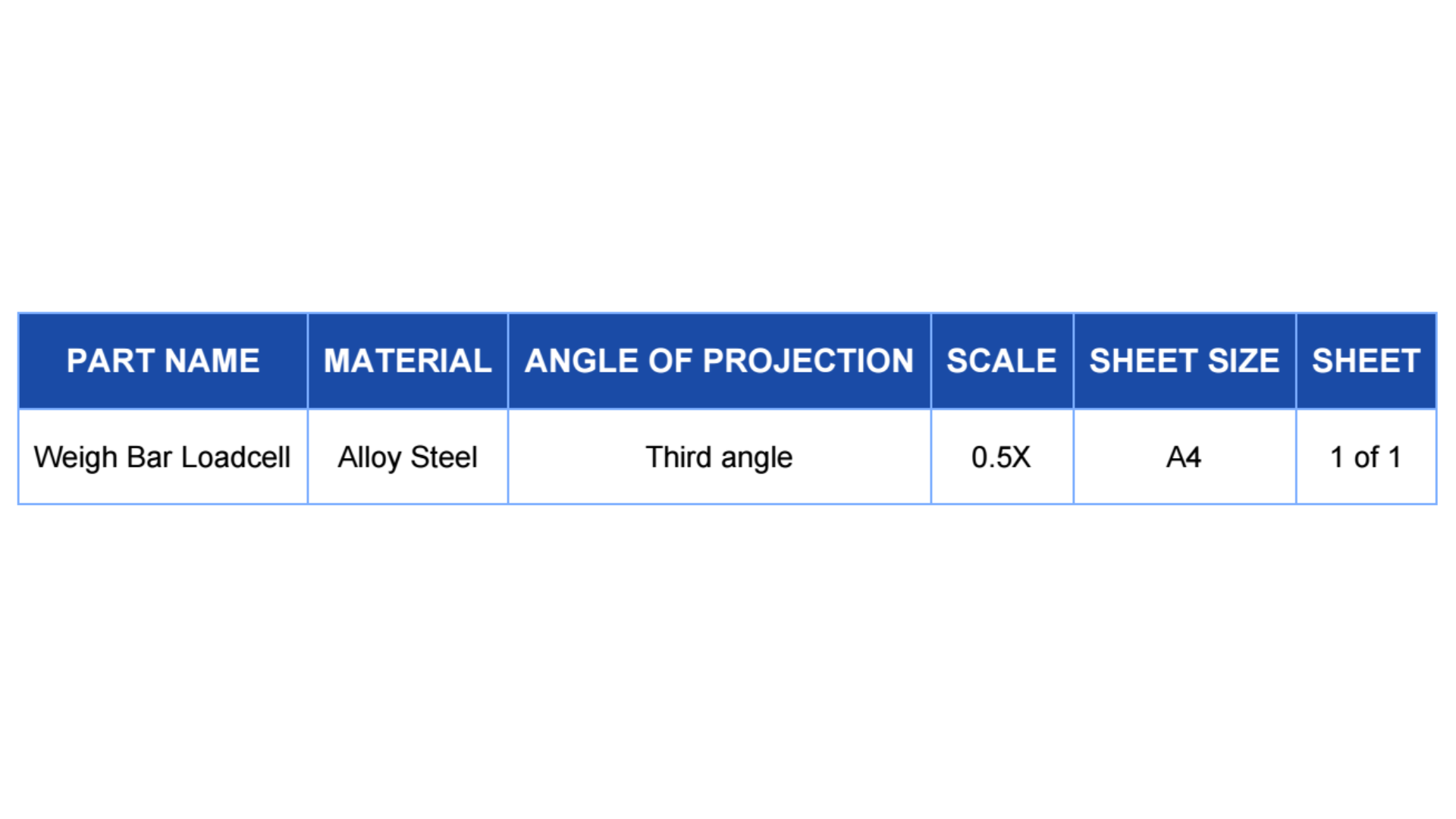Select the 0.5X scale value
The image size is (1456, 819).
[x=1001, y=457]
